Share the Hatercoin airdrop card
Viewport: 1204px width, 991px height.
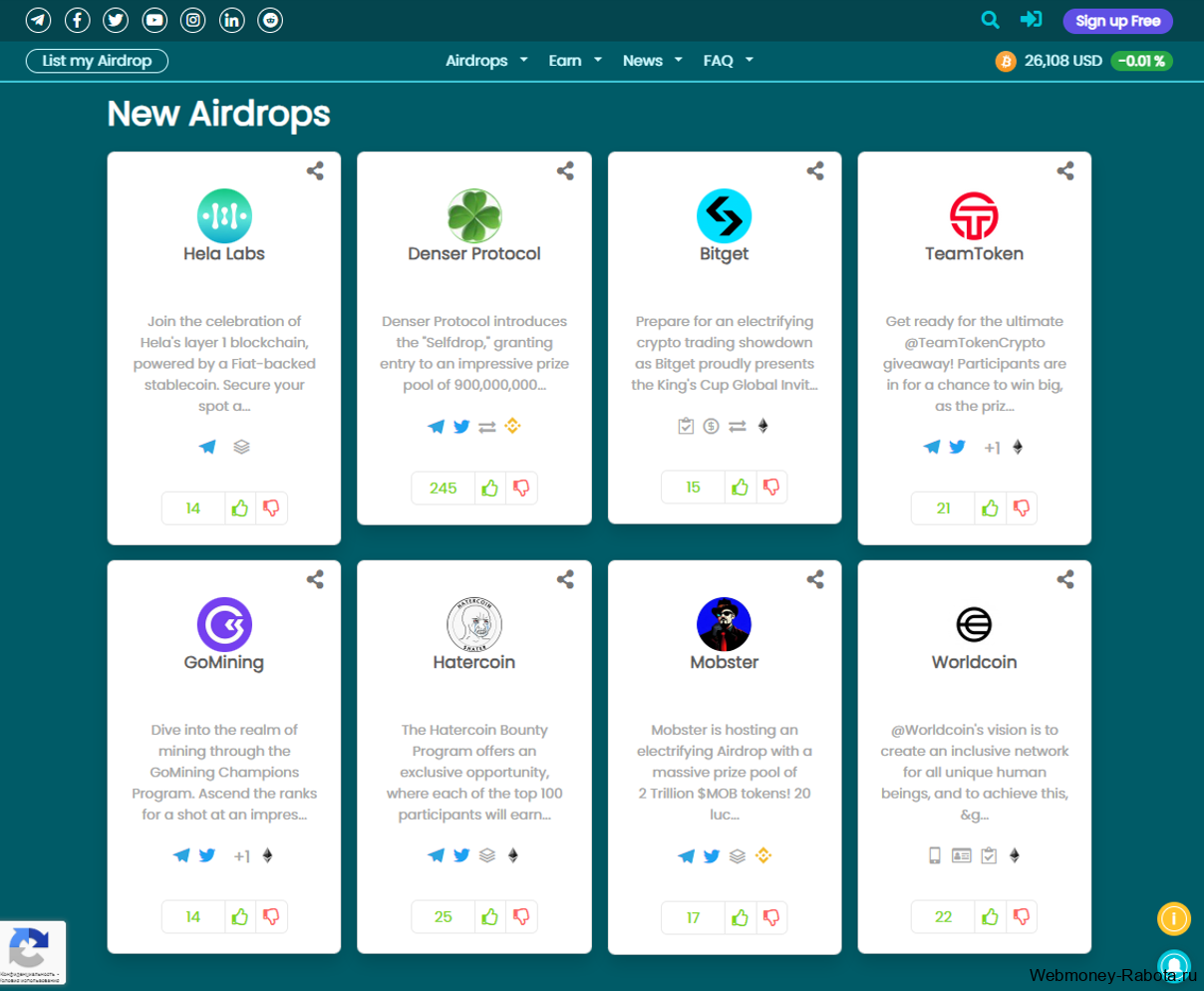click(x=565, y=579)
